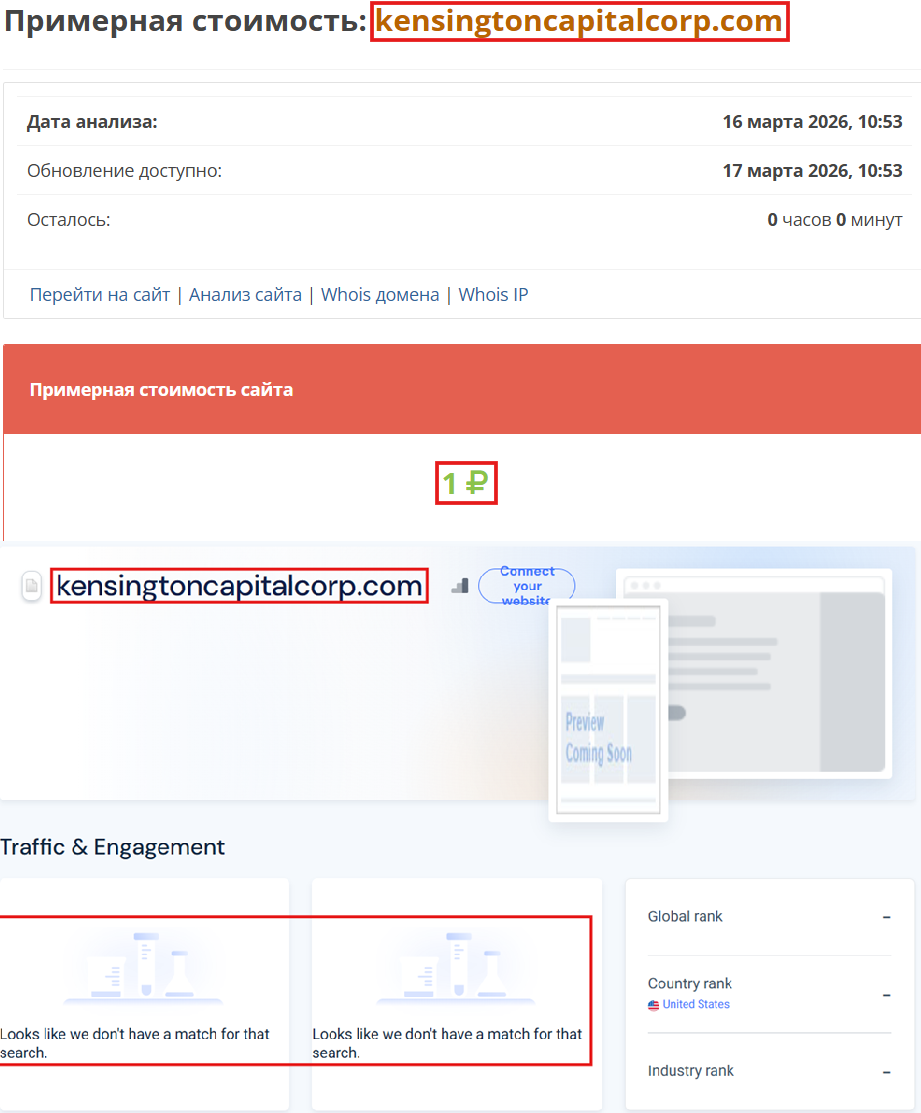921x1113 pixels.
Task: Open the 'Whois домена' link
Action: pos(381,294)
